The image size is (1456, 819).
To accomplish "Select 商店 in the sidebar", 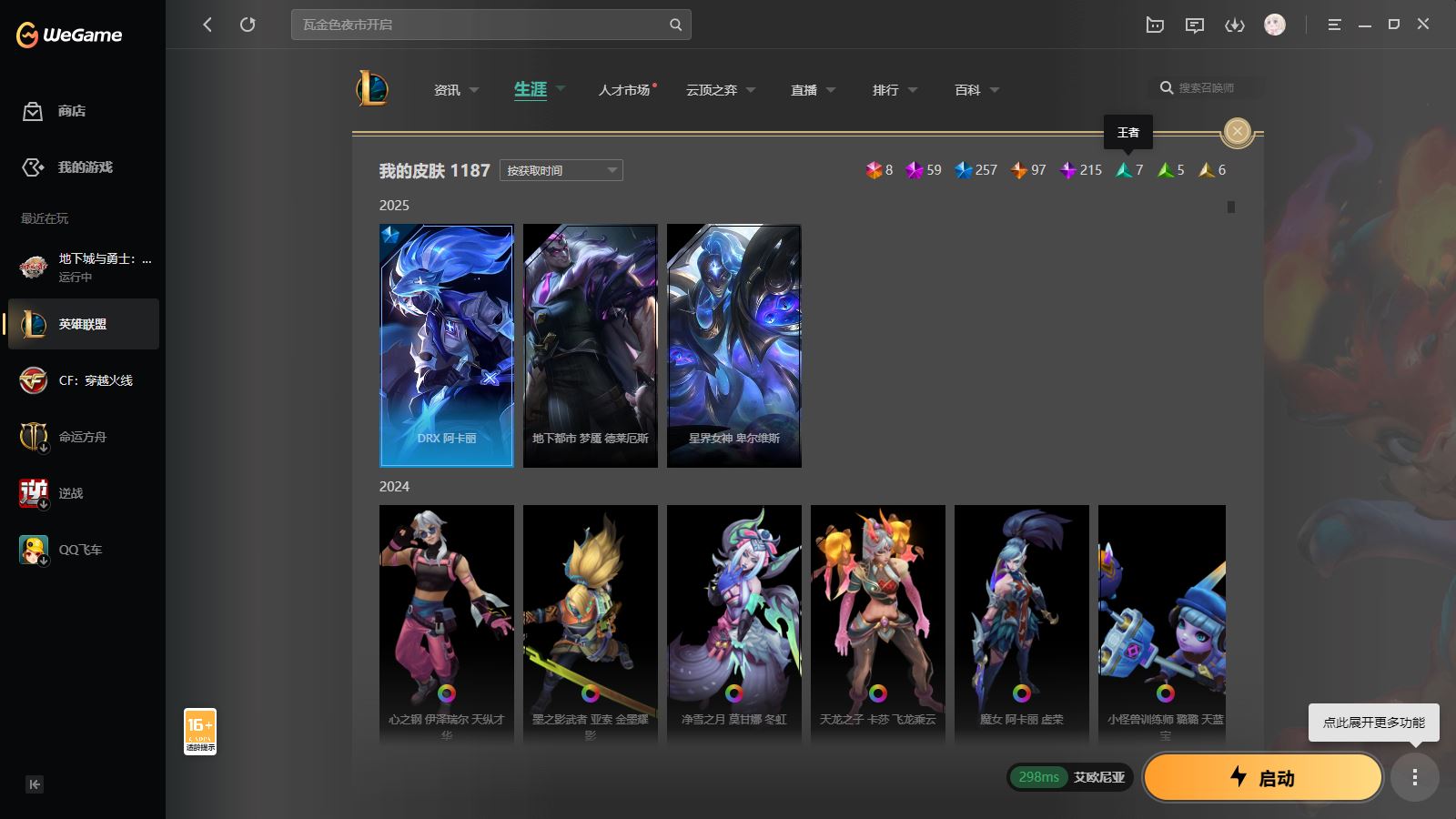I will [71, 111].
